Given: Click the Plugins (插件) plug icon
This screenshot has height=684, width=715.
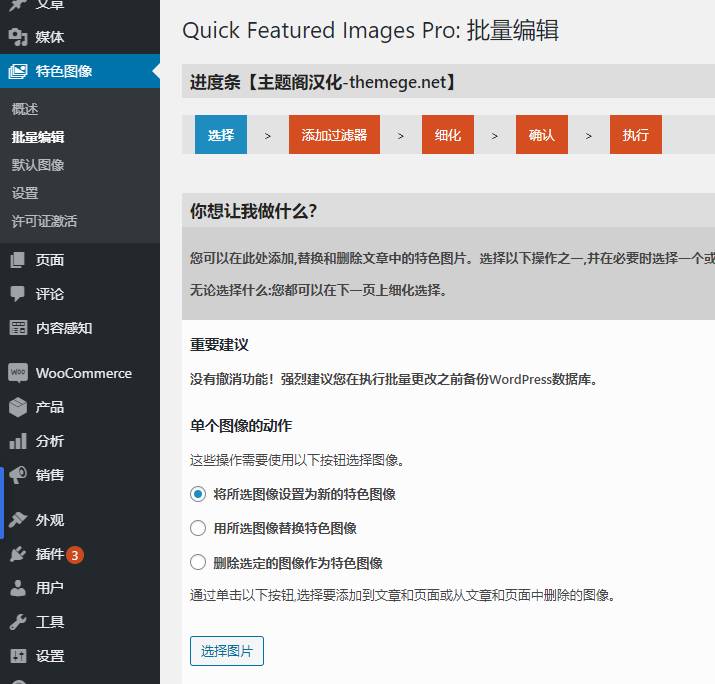Looking at the screenshot, I should click(x=18, y=554).
